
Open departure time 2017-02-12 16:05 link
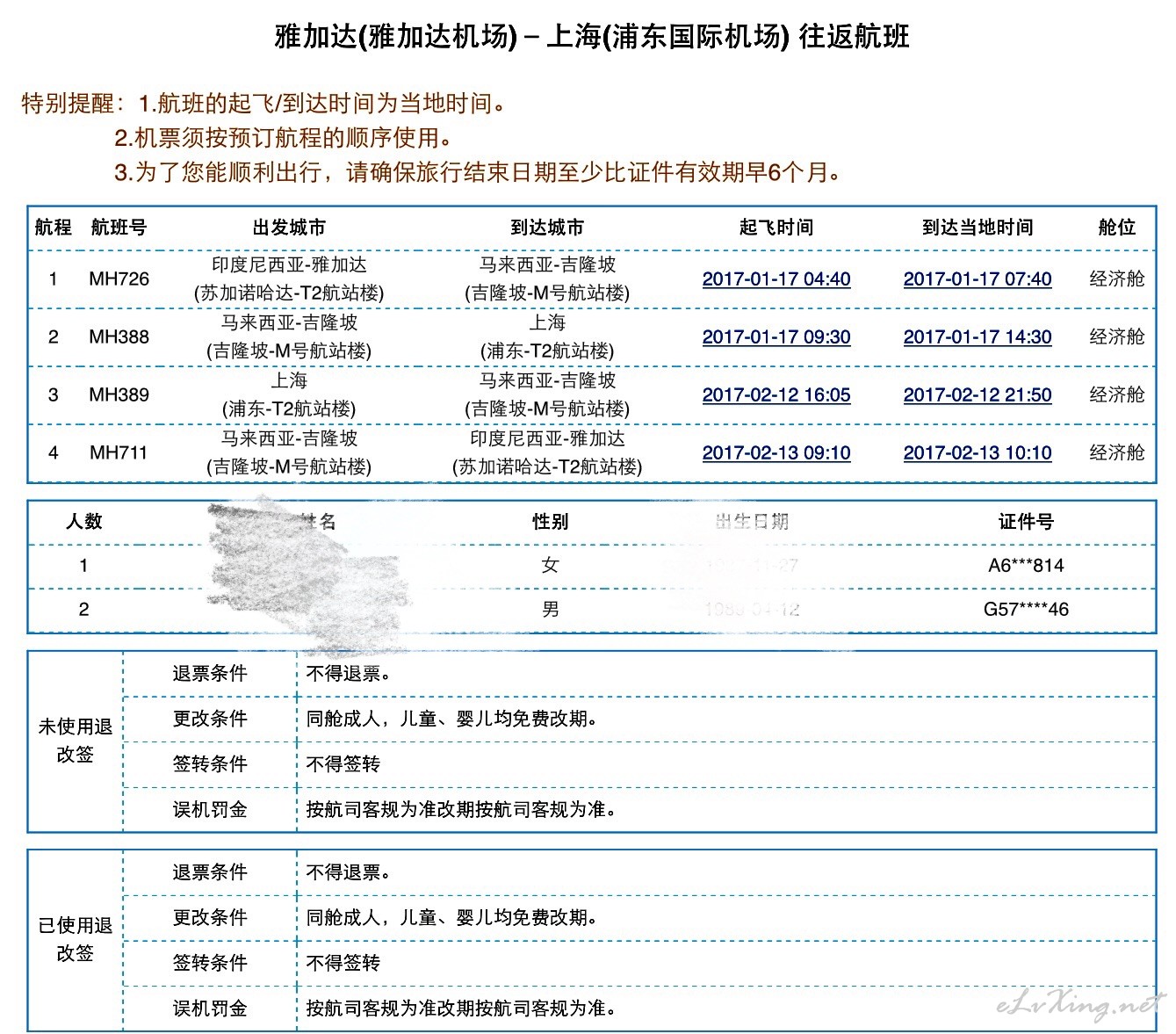click(x=776, y=395)
